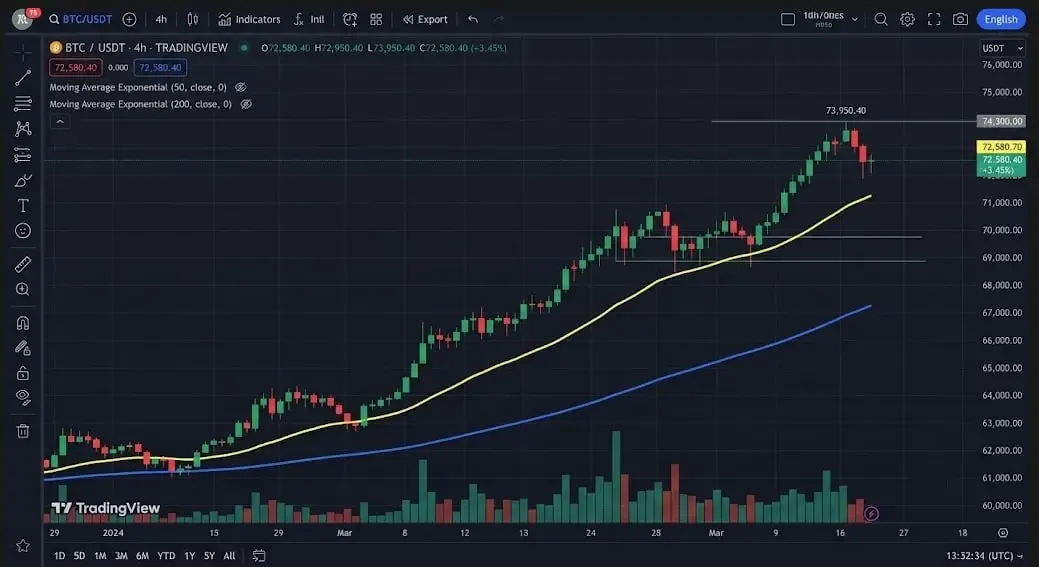Select the pattern drawing tool
1039x567 pixels.
pos(23,129)
